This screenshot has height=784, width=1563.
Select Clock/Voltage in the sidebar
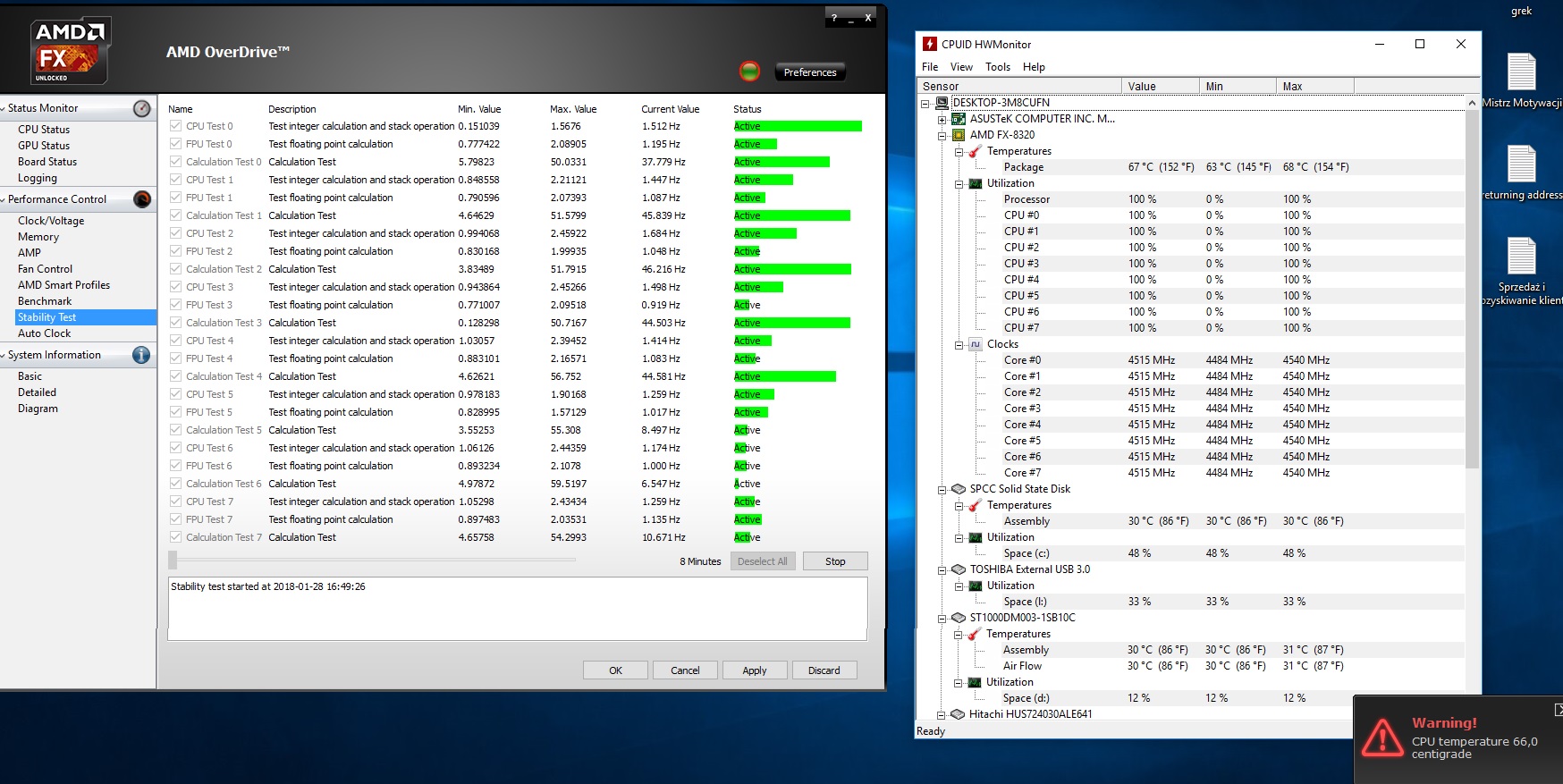coord(51,221)
